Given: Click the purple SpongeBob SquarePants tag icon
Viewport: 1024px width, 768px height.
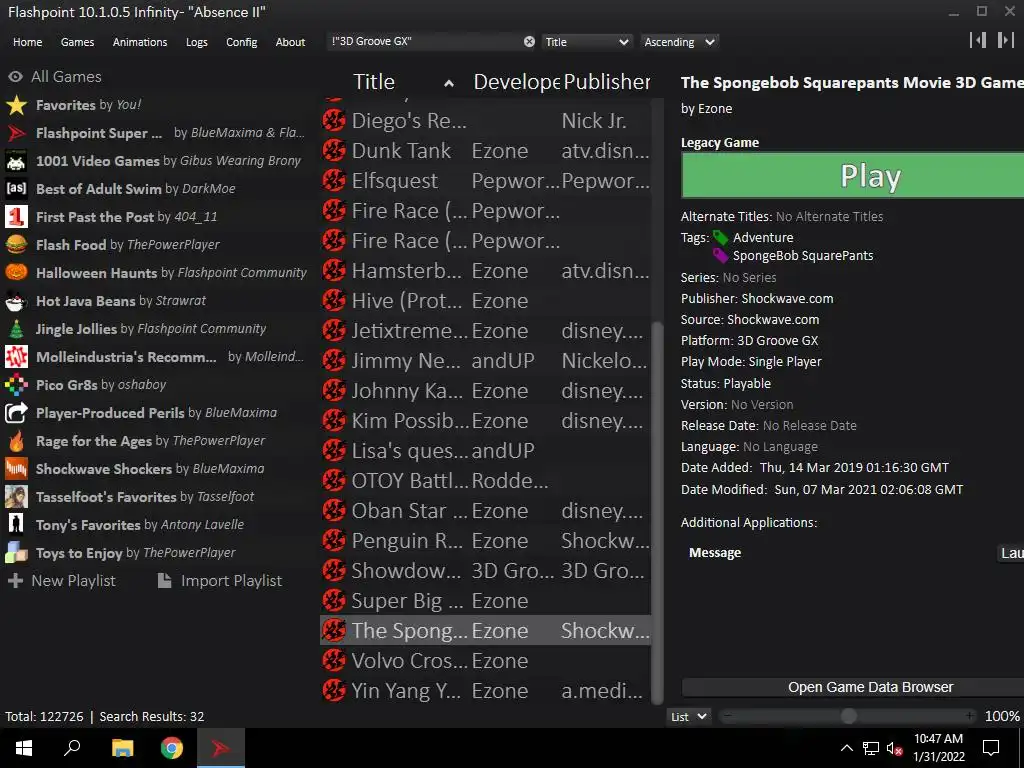Looking at the screenshot, I should (720, 255).
